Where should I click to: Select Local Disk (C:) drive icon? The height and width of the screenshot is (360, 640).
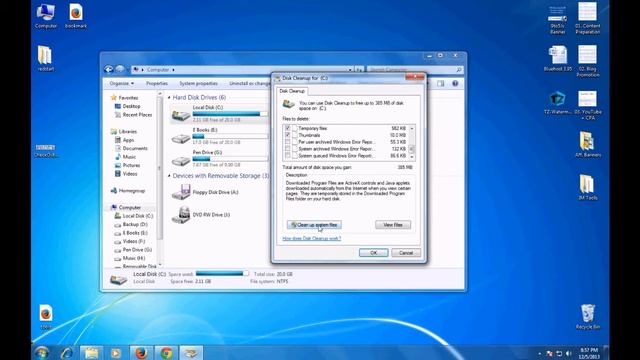pyautogui.click(x=180, y=115)
